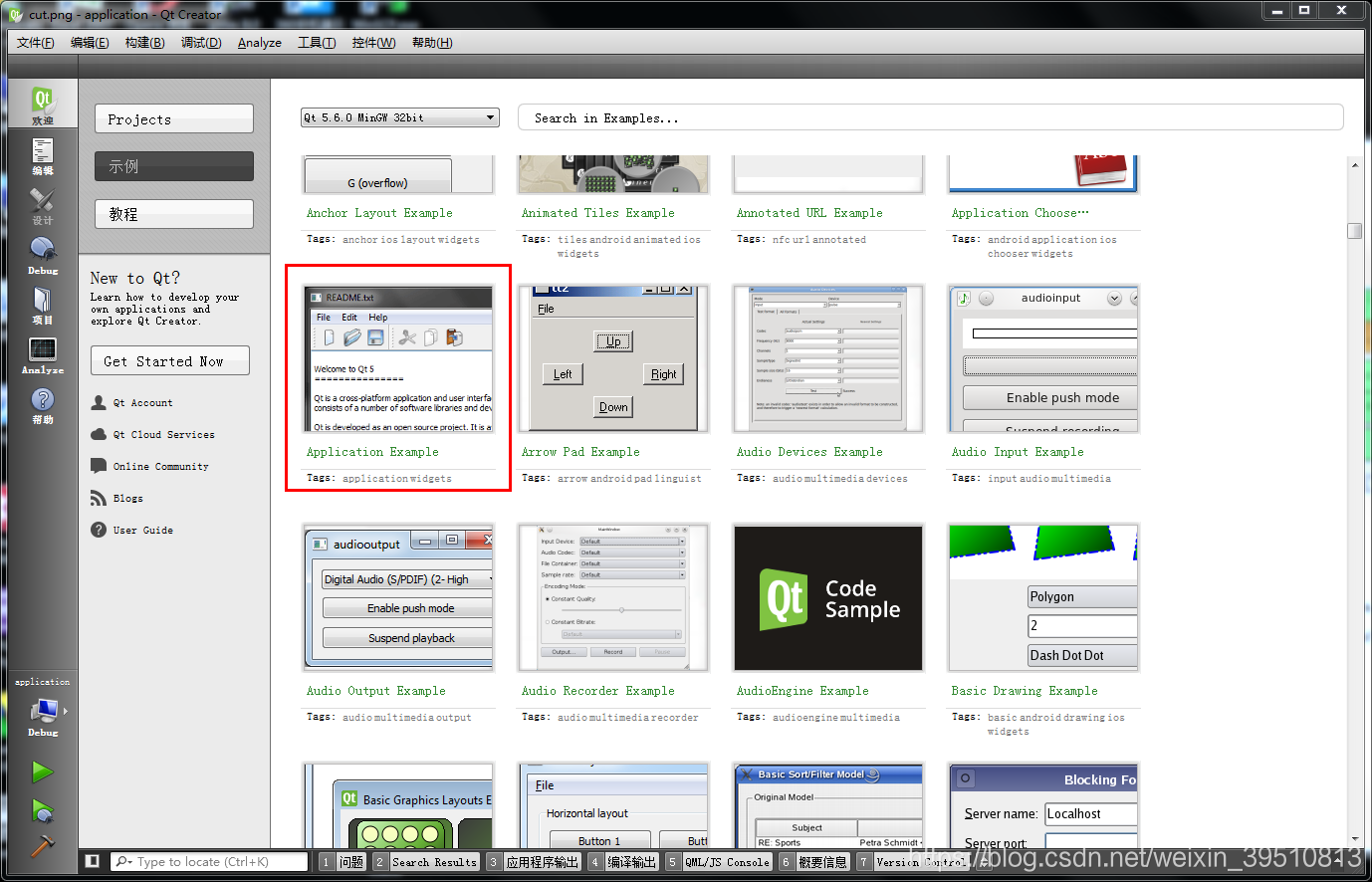Open the Basic Graphics Layouts example thumbnail
This screenshot has width=1372, height=882.
click(398, 806)
